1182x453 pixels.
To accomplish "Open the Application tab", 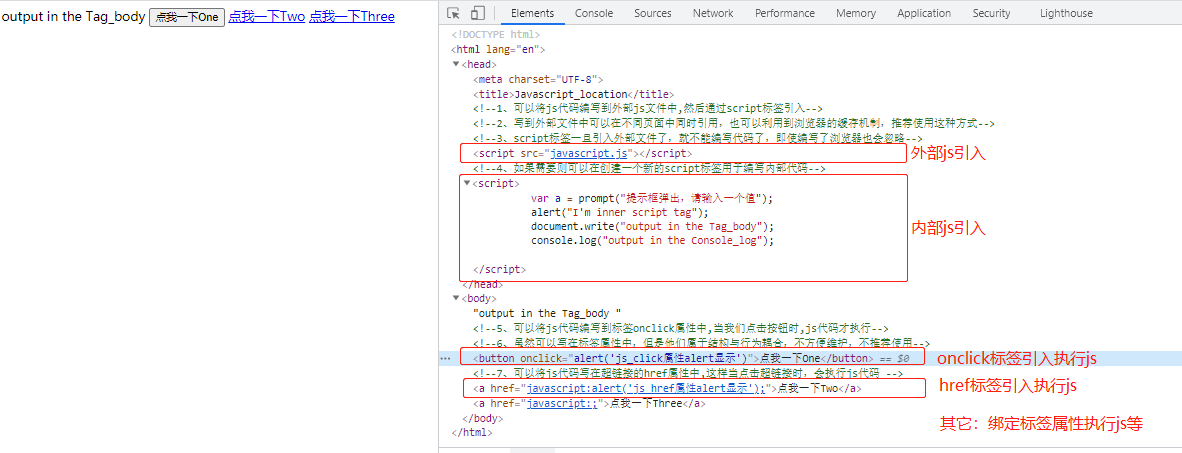I will 924,13.
